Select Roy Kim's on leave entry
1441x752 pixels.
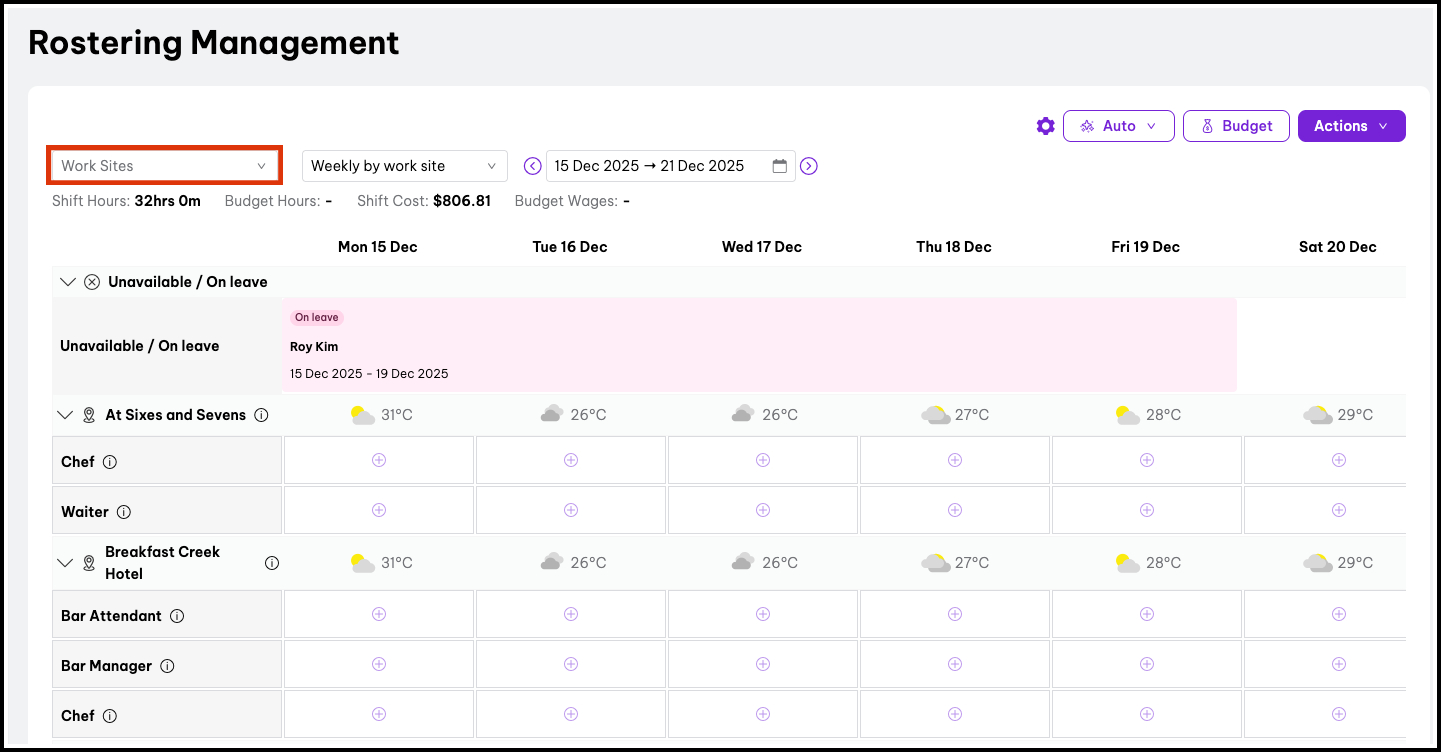click(x=759, y=346)
